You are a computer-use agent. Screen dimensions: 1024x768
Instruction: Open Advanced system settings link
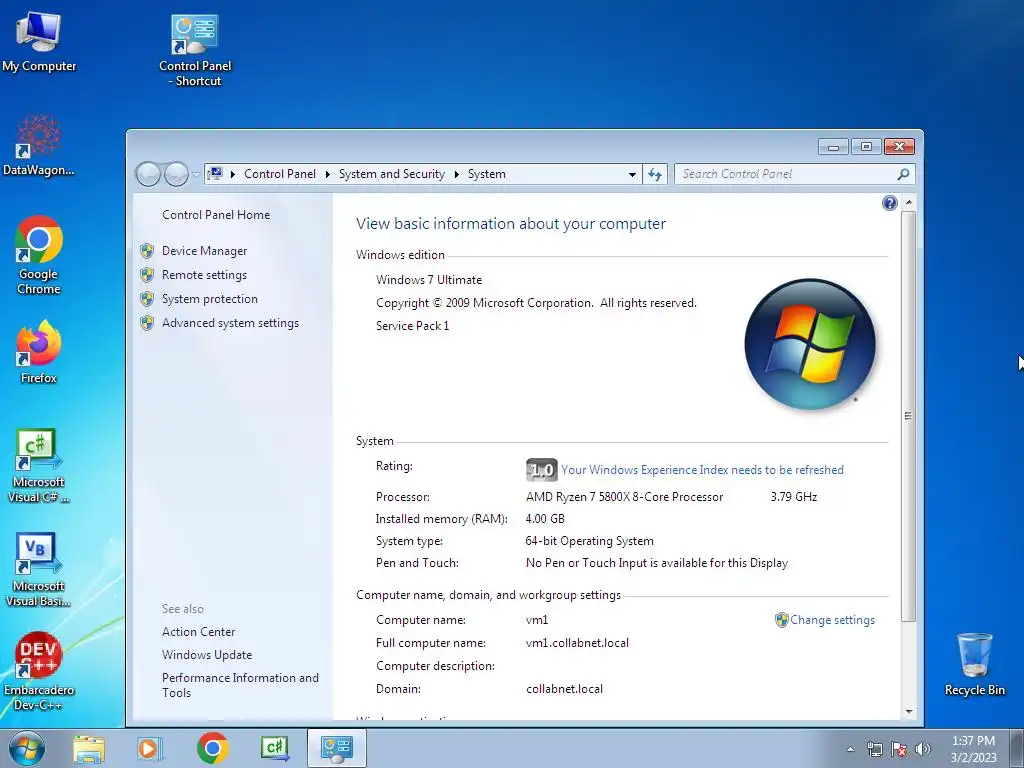point(230,323)
